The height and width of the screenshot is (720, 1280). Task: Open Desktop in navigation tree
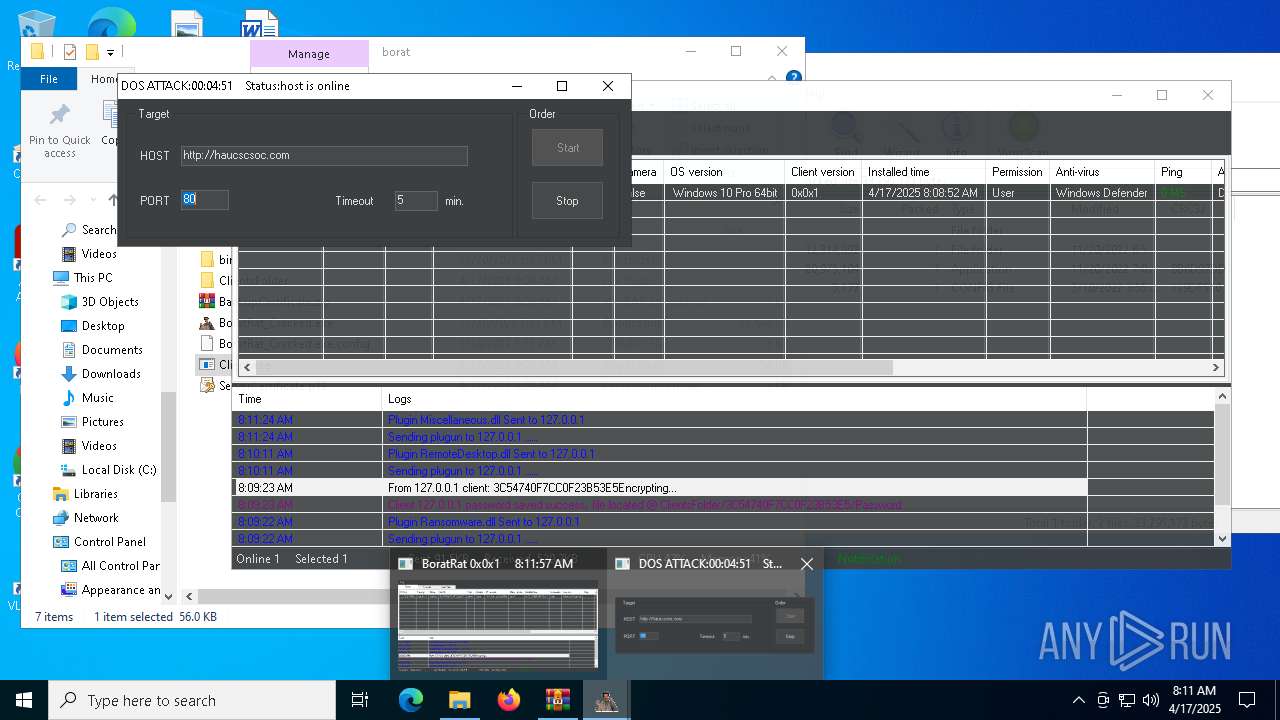point(103,326)
